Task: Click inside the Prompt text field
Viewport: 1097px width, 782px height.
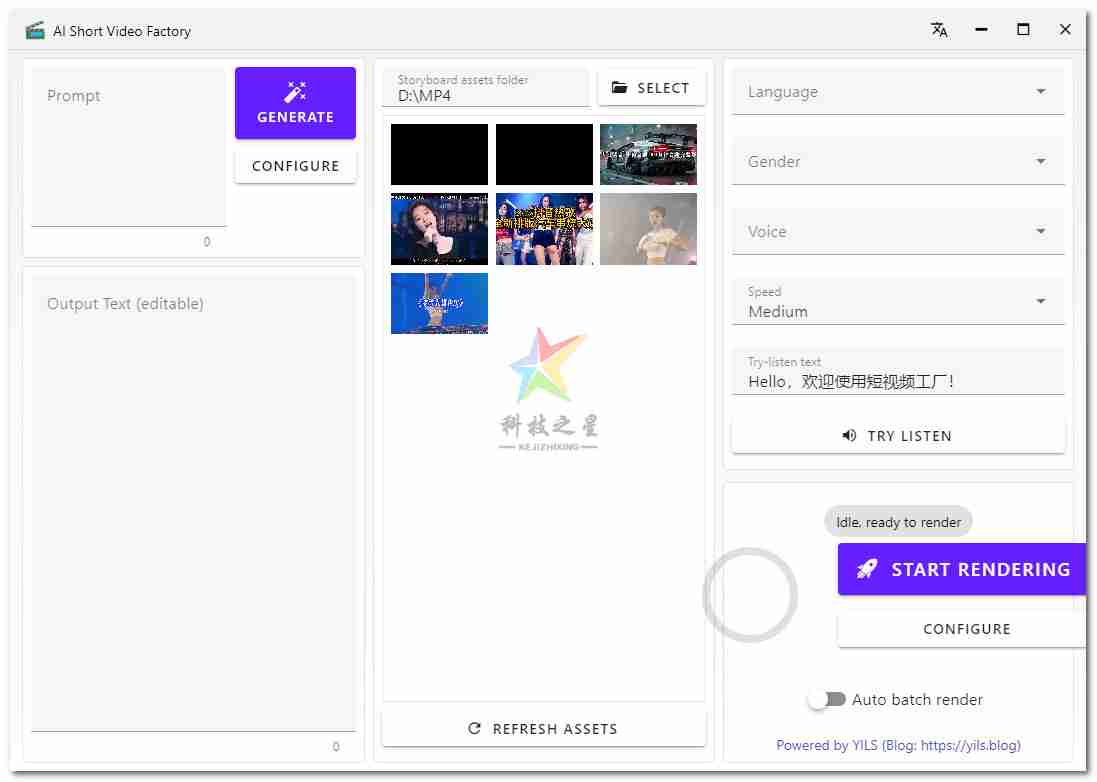Action: [128, 150]
